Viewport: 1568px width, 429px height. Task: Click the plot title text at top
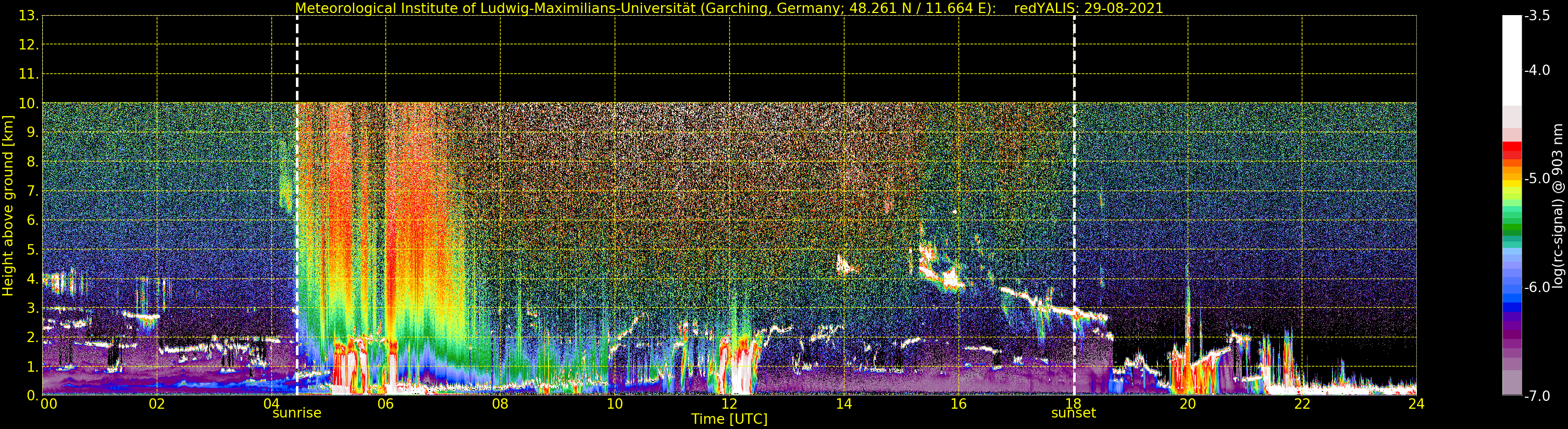[x=729, y=8]
